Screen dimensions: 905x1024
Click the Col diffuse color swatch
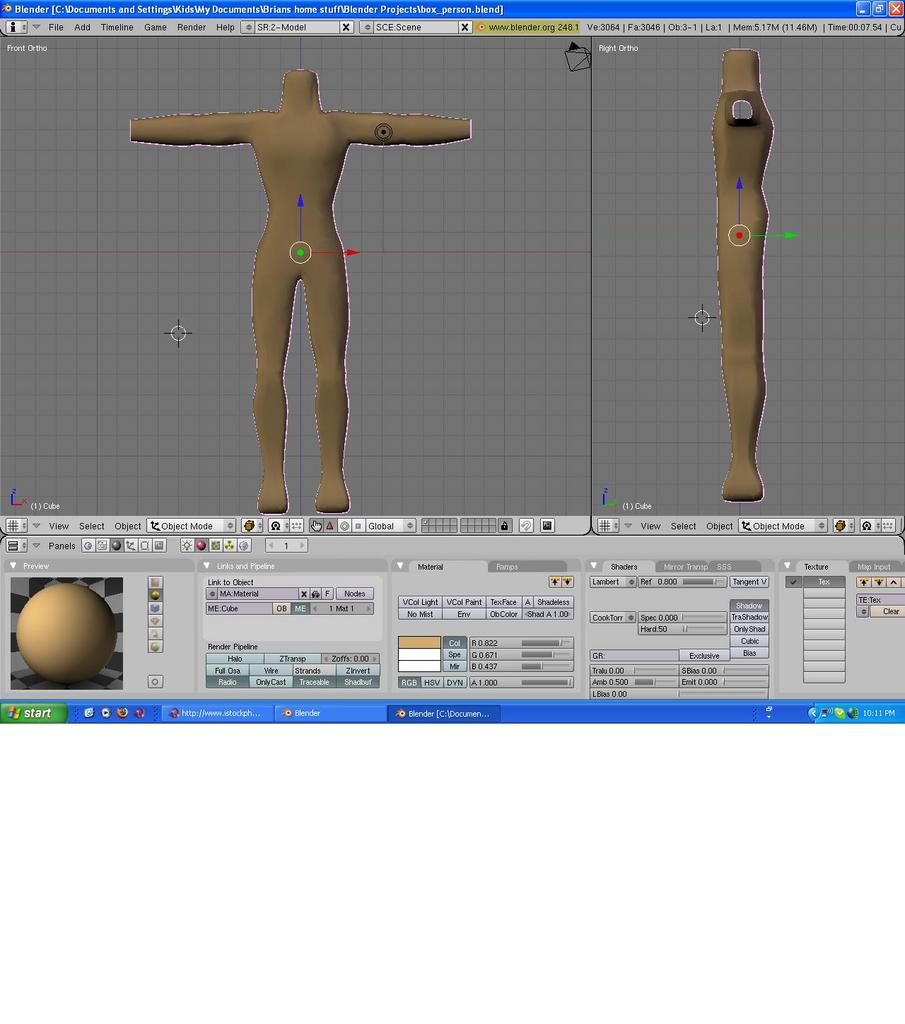[419, 643]
